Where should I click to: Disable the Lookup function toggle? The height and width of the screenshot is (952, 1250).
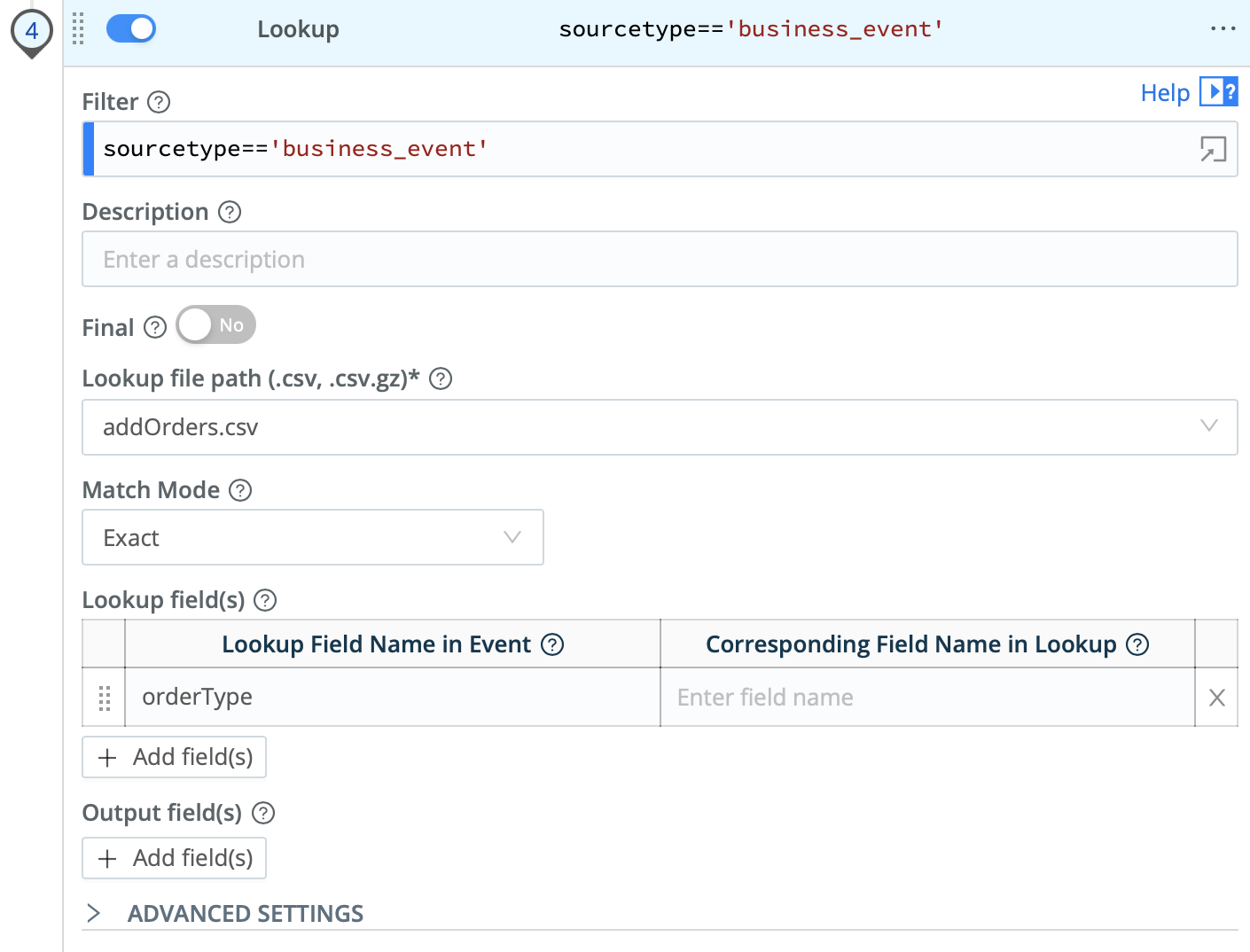pyautogui.click(x=131, y=28)
